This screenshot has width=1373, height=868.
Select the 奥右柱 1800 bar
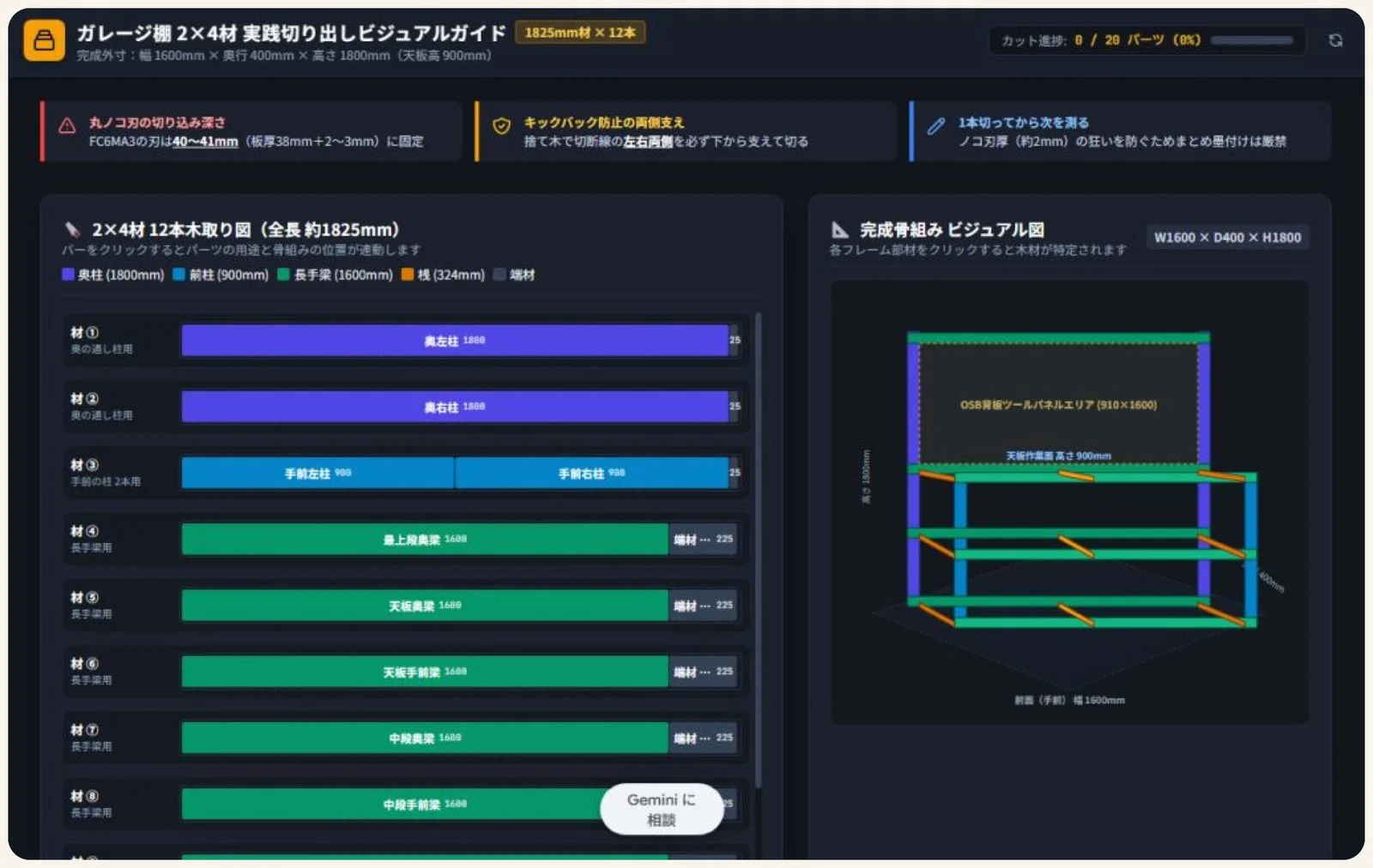click(455, 407)
